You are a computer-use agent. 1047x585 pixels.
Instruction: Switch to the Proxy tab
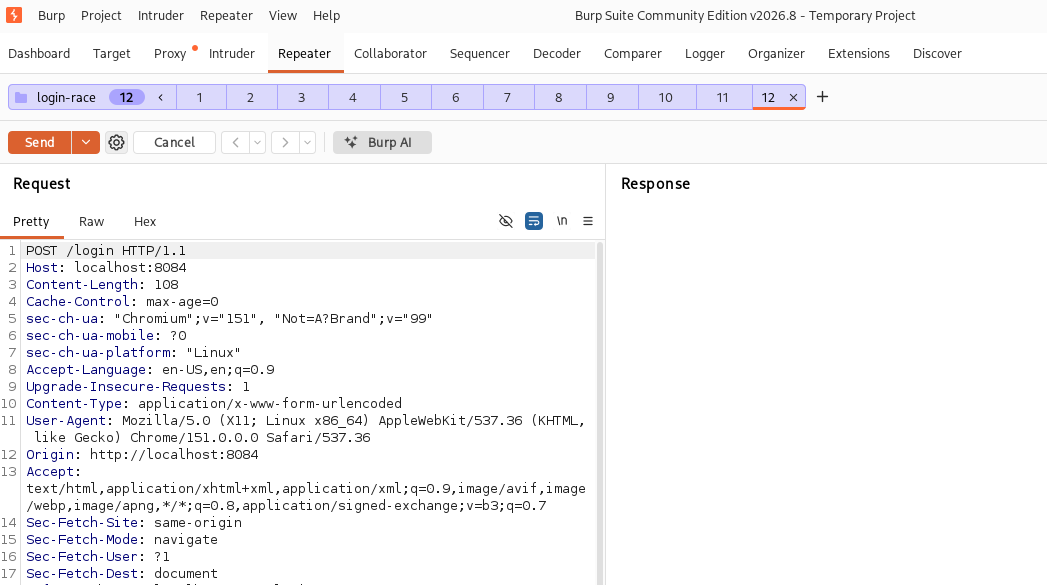click(x=170, y=53)
